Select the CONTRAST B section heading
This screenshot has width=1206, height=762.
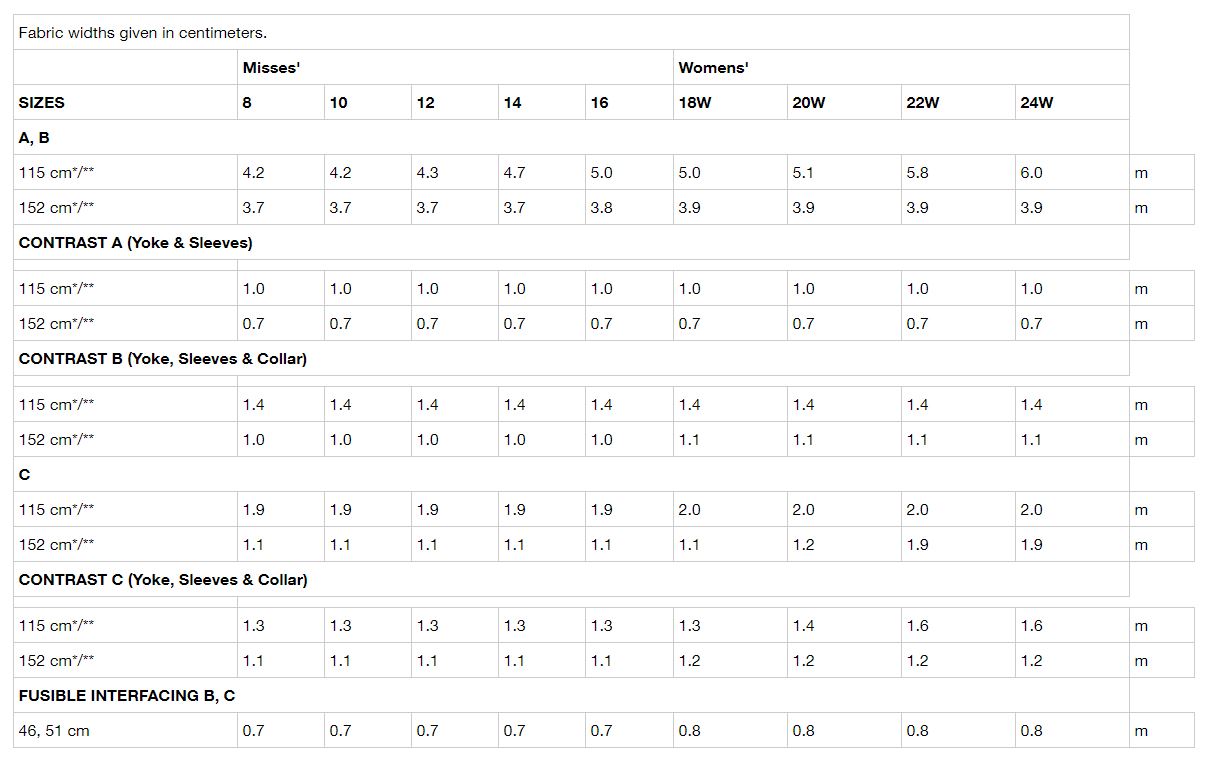[x=163, y=359]
